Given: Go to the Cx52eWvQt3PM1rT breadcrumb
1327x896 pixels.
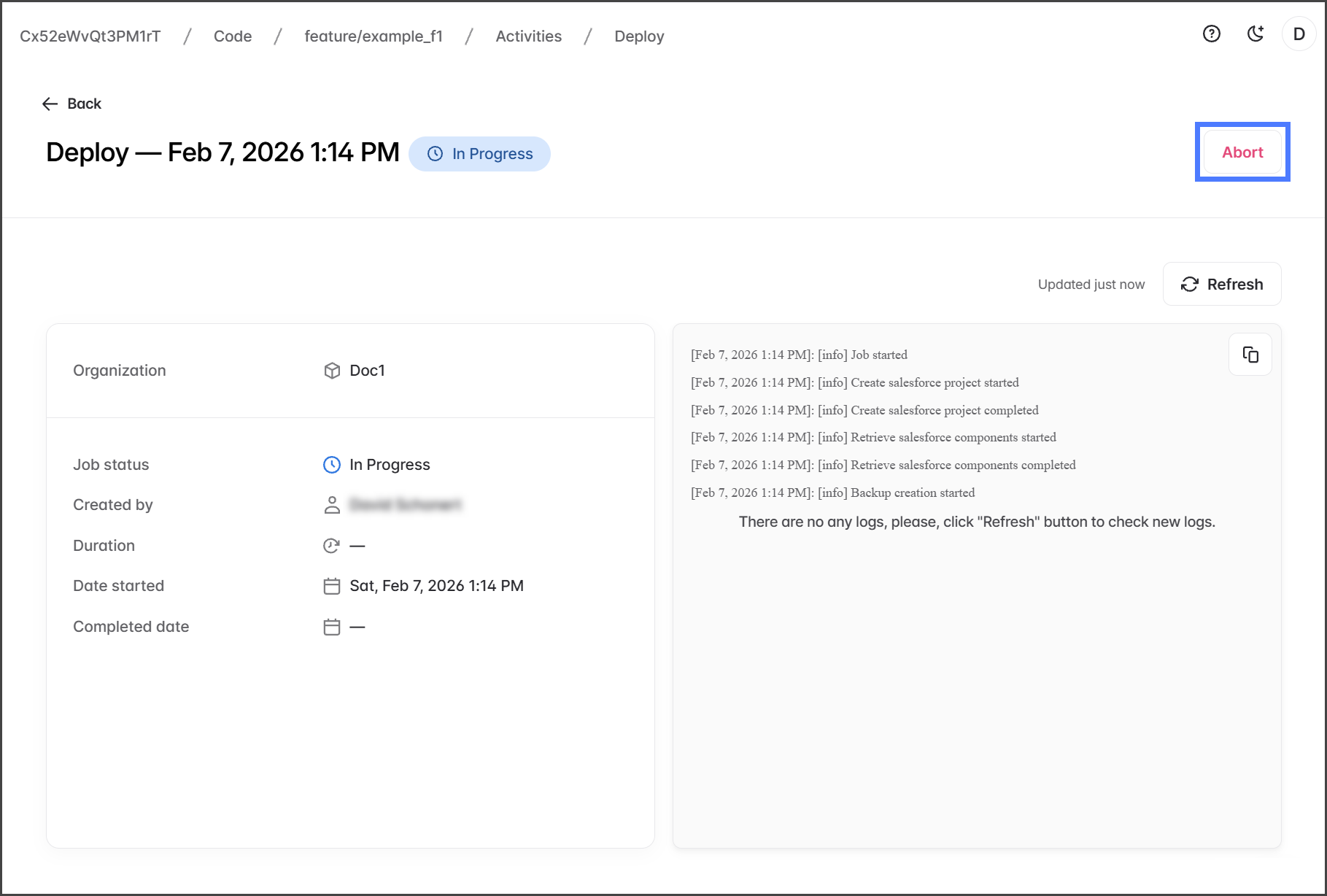Looking at the screenshot, I should pos(90,36).
